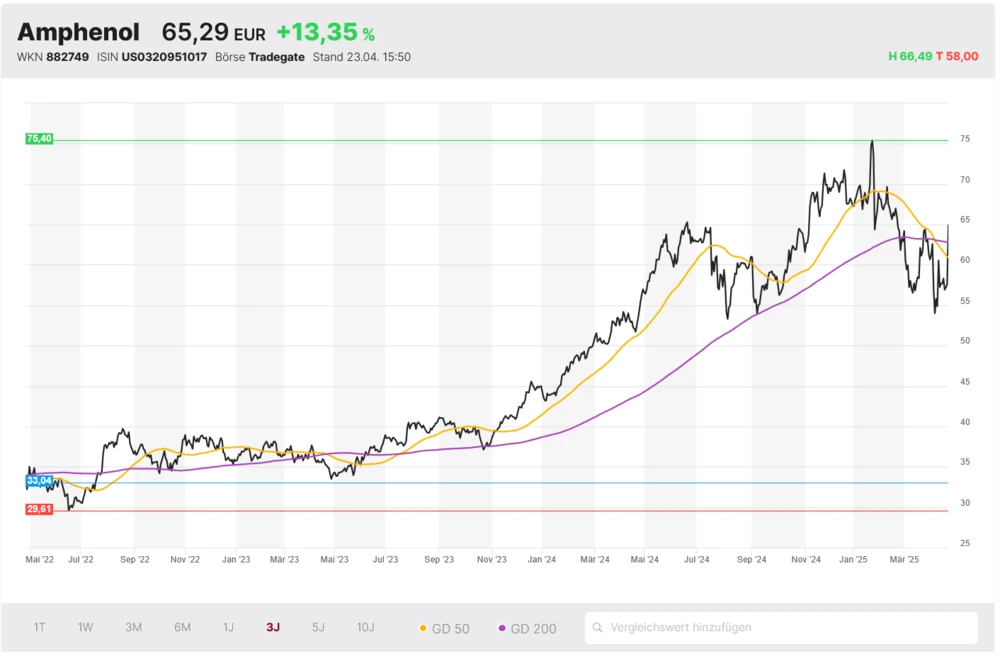Toggle the GD 50 moving average line
Screen dimensions: 1000x656
pyautogui.click(x=445, y=628)
